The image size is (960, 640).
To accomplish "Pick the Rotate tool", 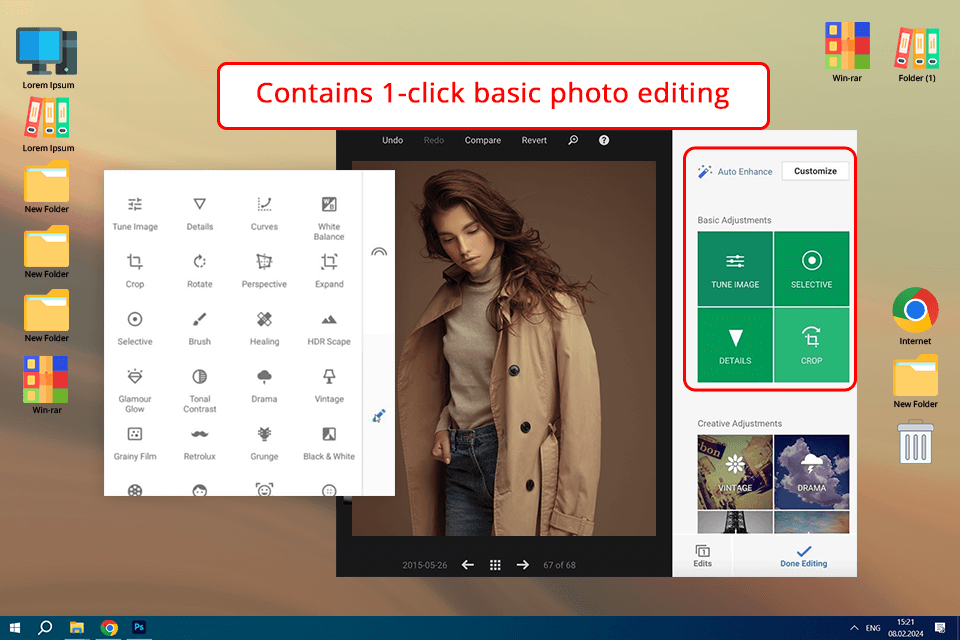I will pos(200,271).
